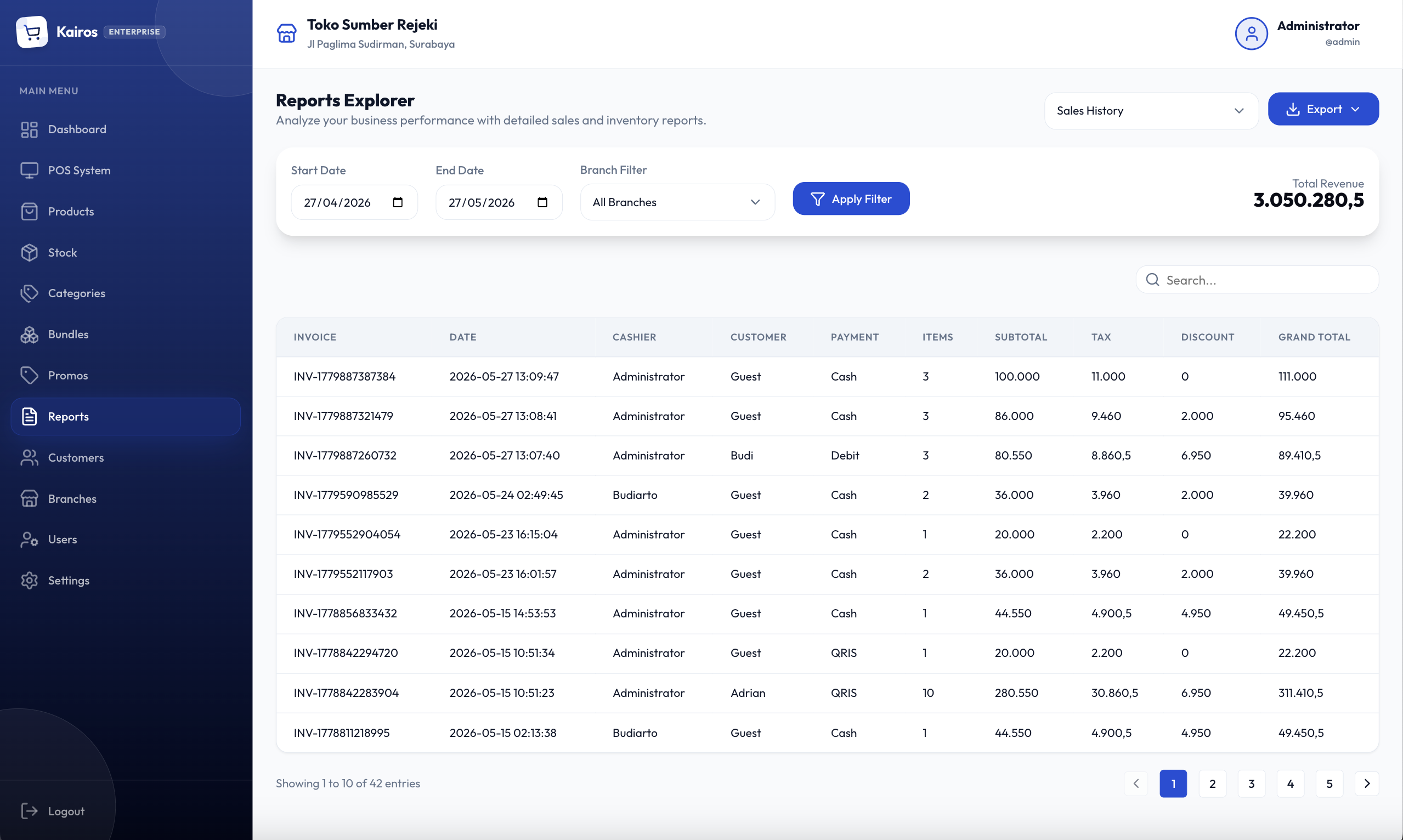Screen dimensions: 1403x840
Task: Open the Products menu label
Action: [71, 212]
